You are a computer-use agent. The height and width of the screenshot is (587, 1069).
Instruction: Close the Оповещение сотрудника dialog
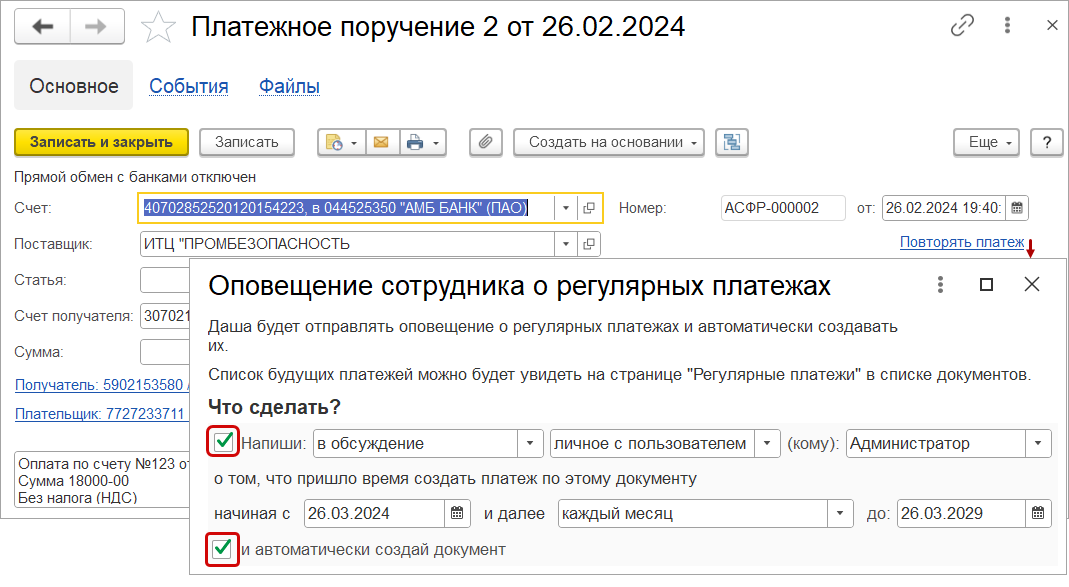[x=1032, y=284]
